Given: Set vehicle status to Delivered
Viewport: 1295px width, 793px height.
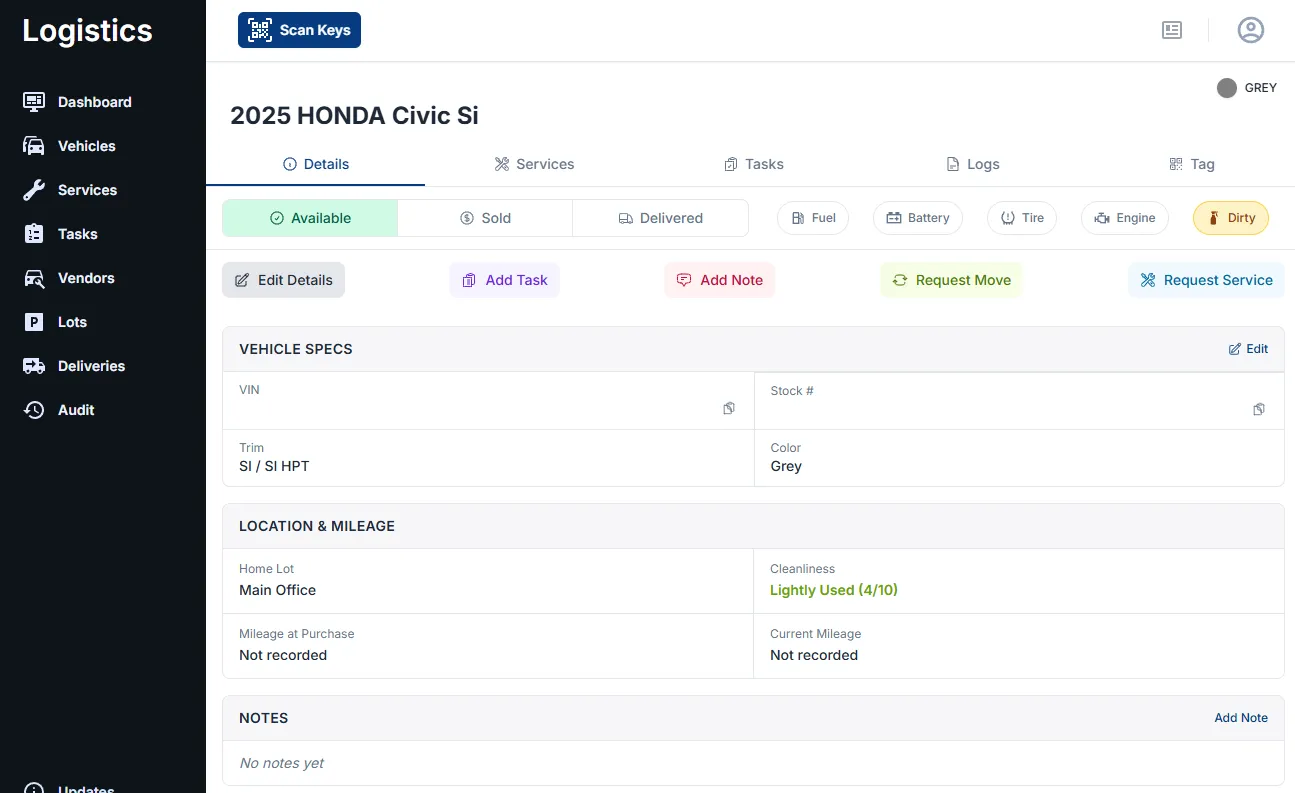Looking at the screenshot, I should point(660,218).
